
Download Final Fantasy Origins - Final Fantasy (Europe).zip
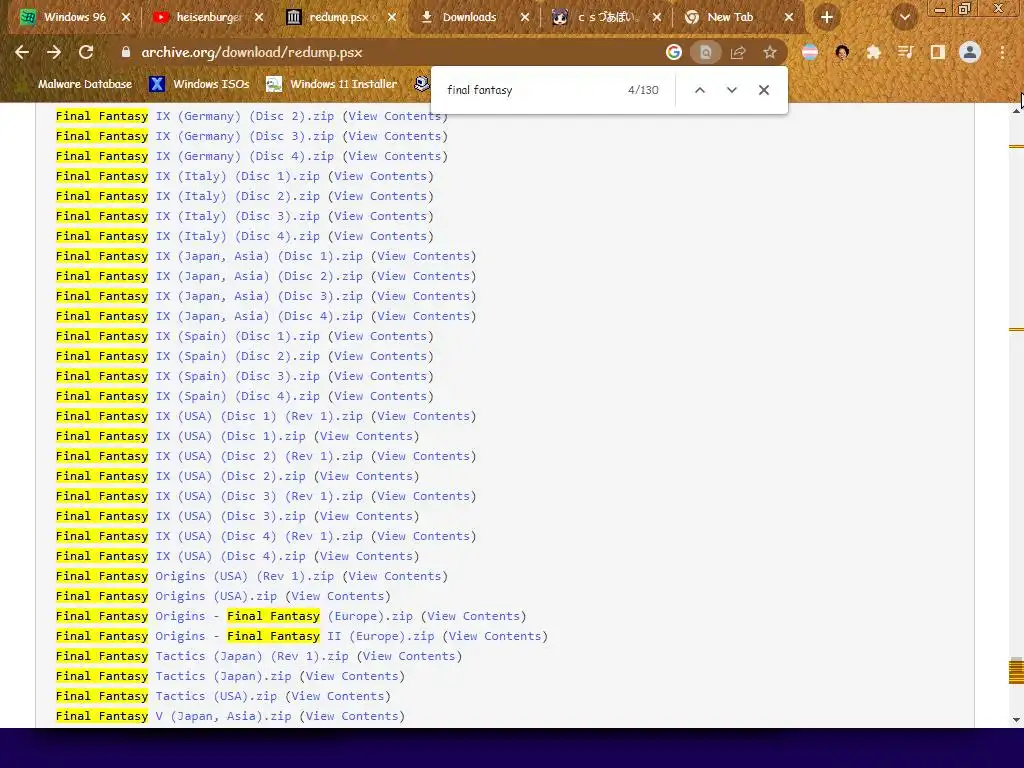click(234, 616)
